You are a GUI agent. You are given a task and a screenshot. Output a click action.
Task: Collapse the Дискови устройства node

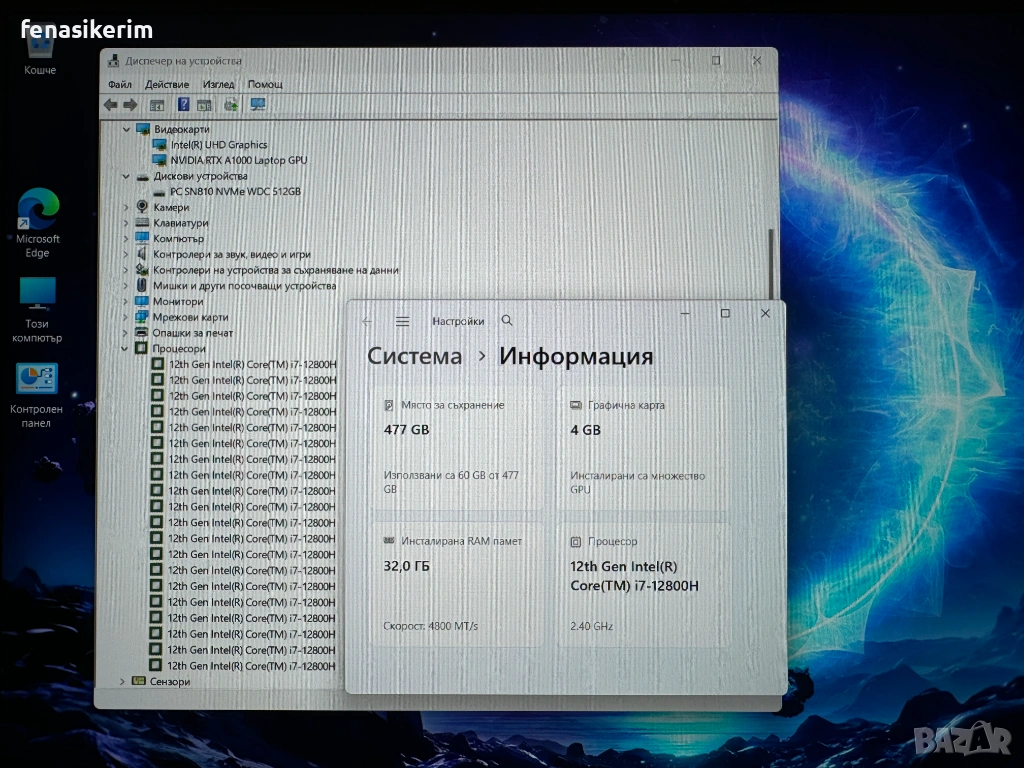point(126,176)
